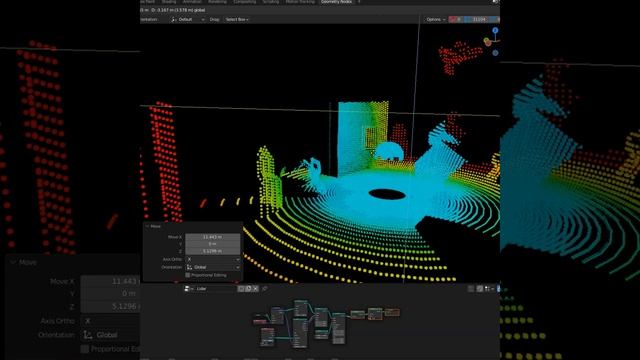Open the node tree browse icon
This screenshot has width=640, height=360.
pyautogui.click(x=189, y=289)
